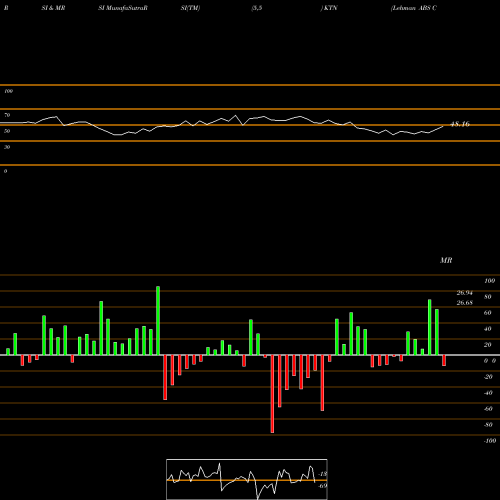Click the 'MR' panel label

tap(446, 260)
